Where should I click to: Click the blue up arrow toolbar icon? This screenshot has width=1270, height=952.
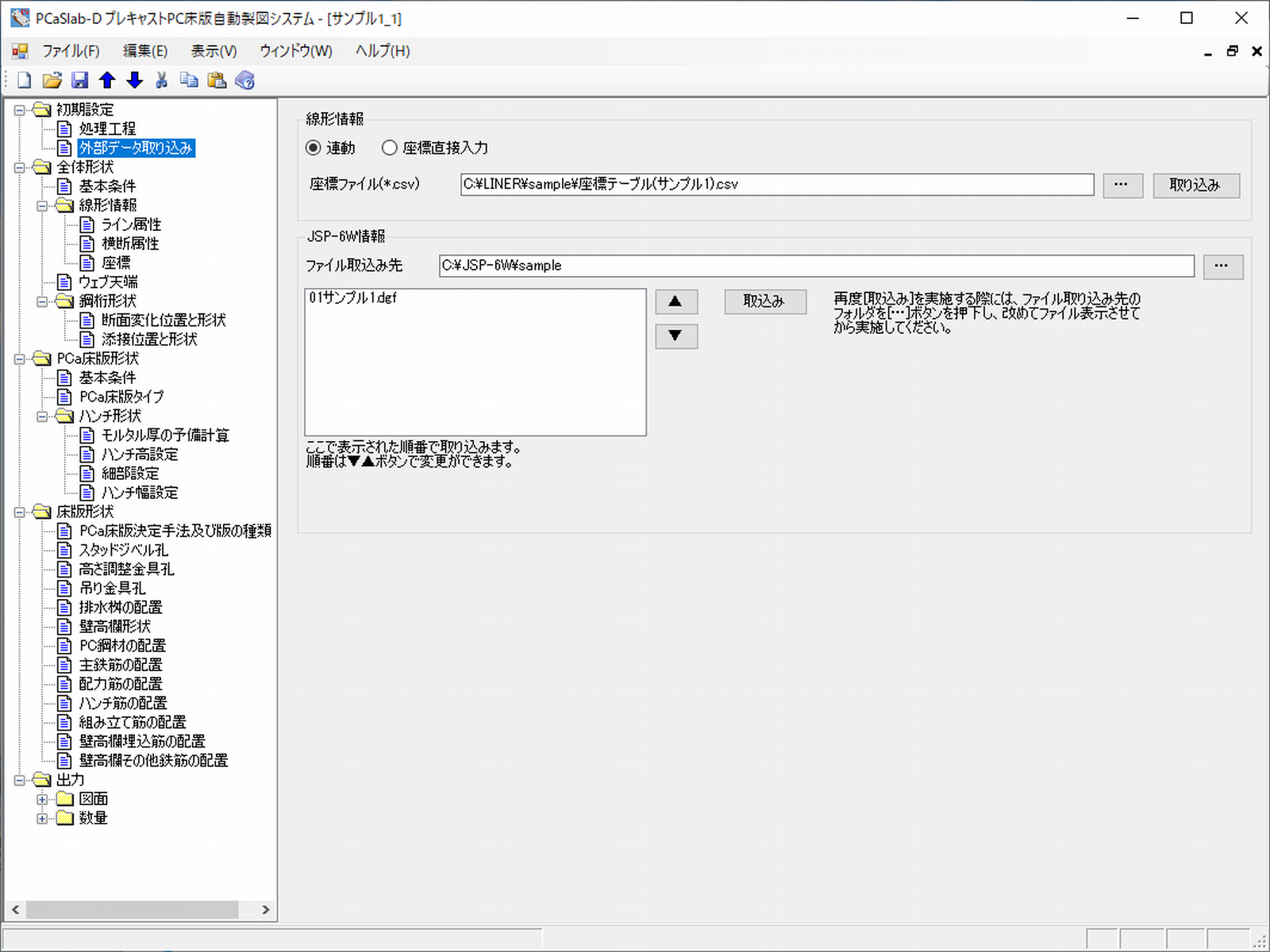(107, 80)
